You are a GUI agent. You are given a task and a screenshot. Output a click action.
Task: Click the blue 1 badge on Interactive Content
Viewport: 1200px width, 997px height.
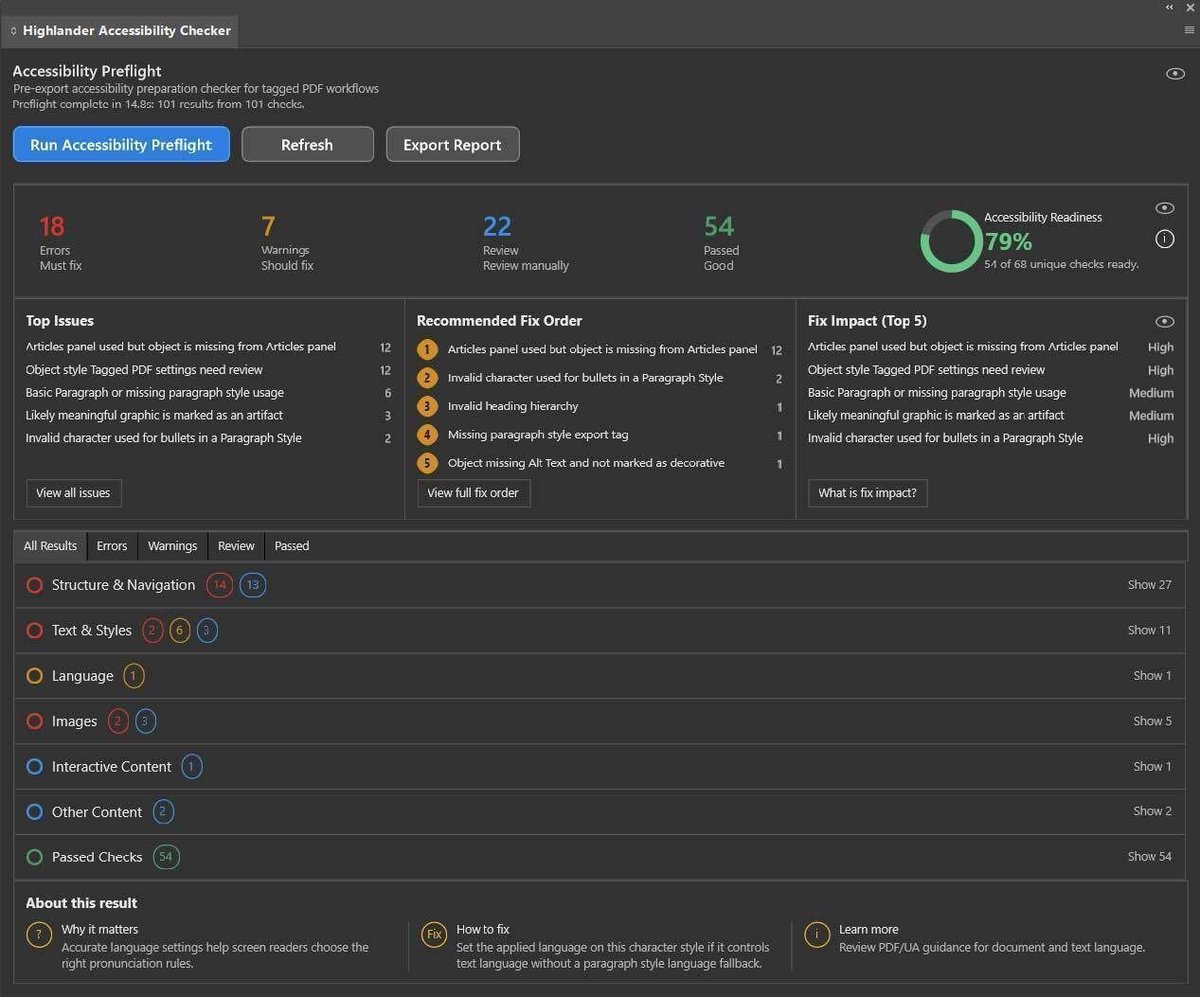(192, 767)
